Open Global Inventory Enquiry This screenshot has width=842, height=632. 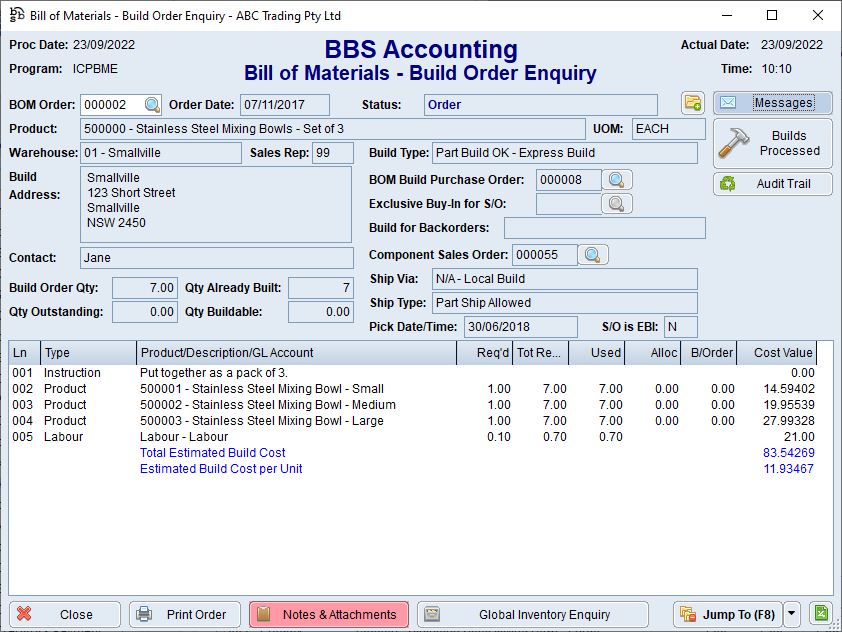click(x=531, y=614)
